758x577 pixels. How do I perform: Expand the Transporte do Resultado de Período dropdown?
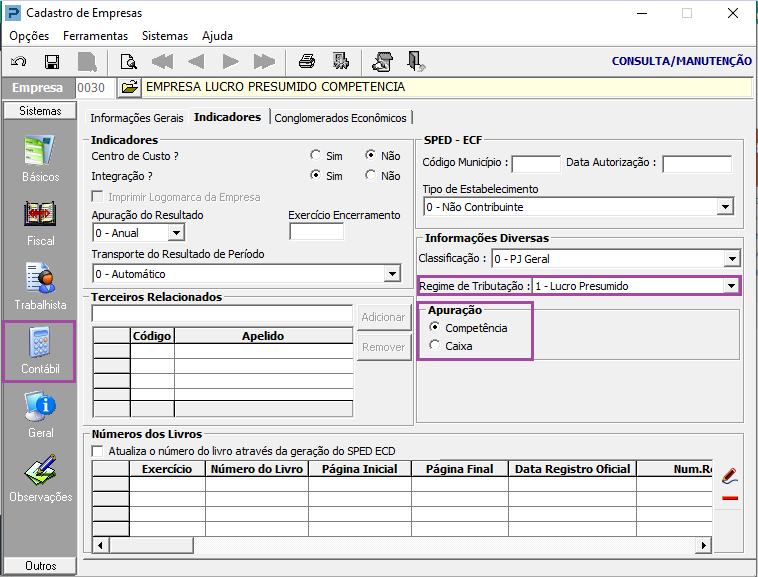391,274
